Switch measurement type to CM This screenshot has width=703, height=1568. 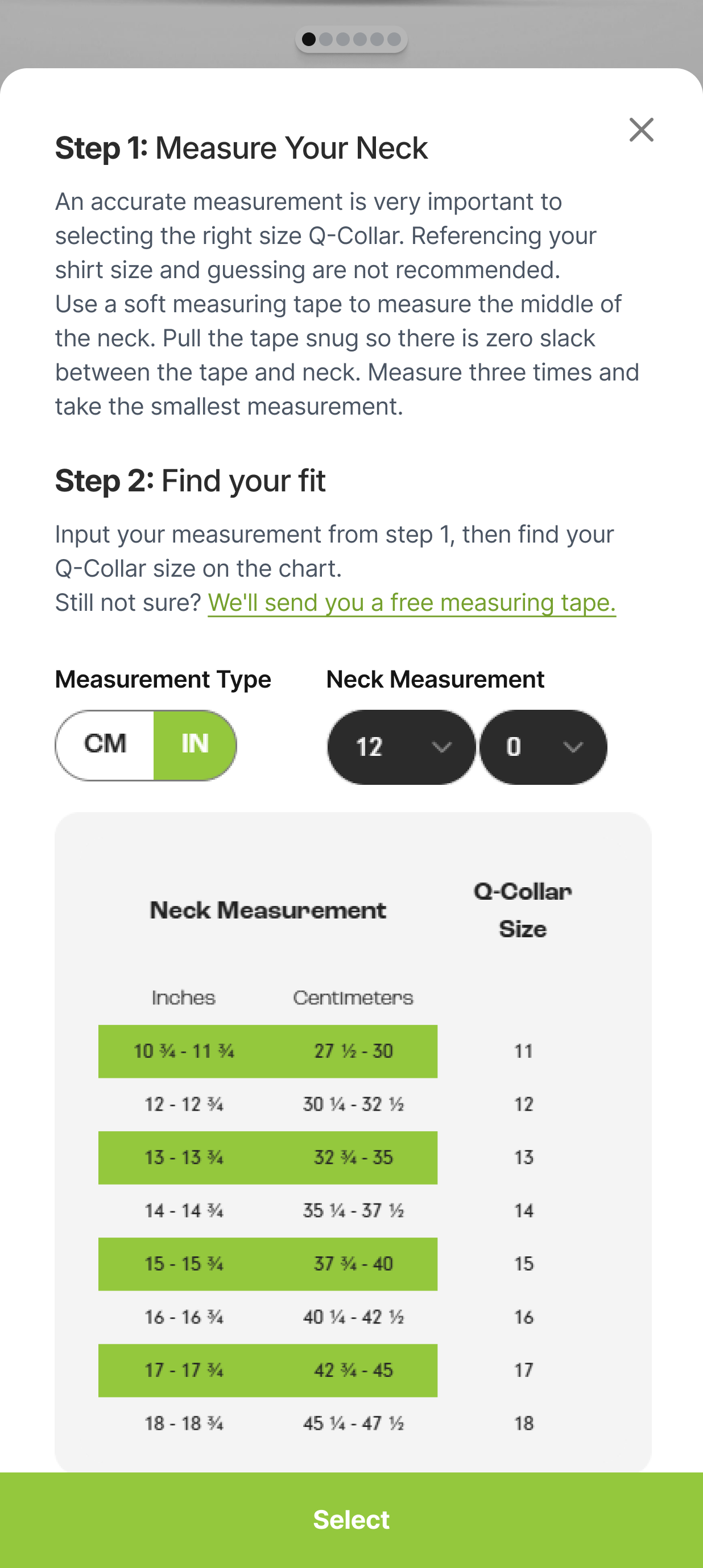pyautogui.click(x=105, y=744)
